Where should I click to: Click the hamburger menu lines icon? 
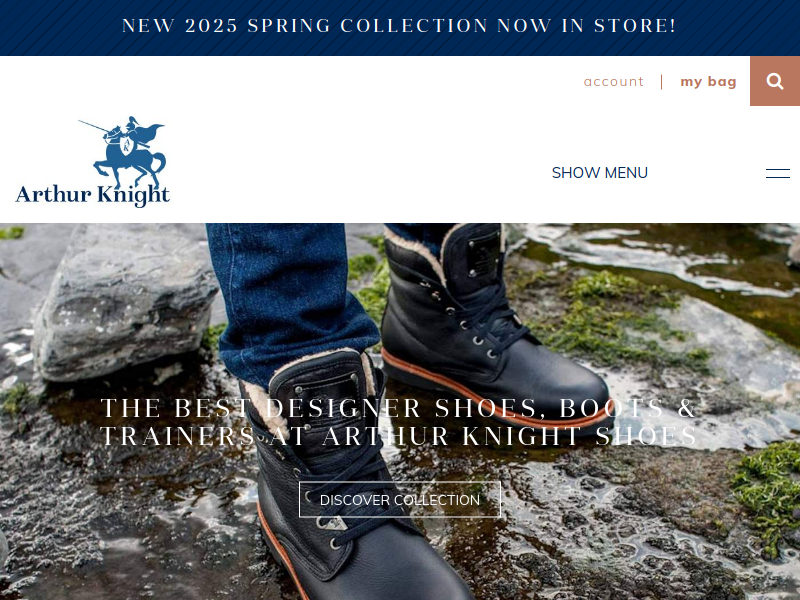click(x=778, y=173)
